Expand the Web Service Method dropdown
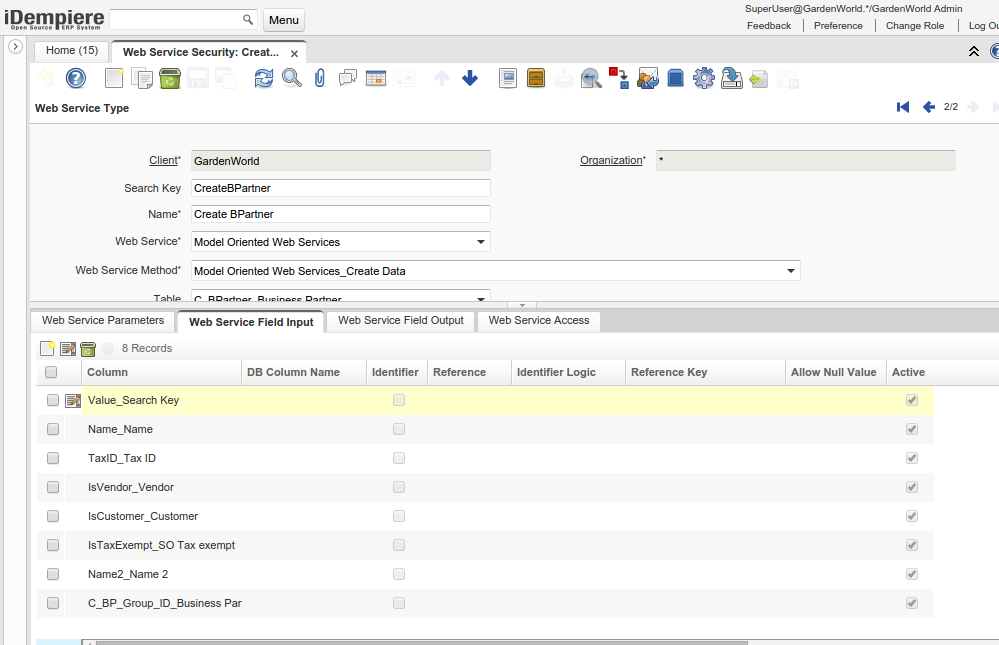Image resolution: width=999 pixels, height=645 pixels. 790,271
